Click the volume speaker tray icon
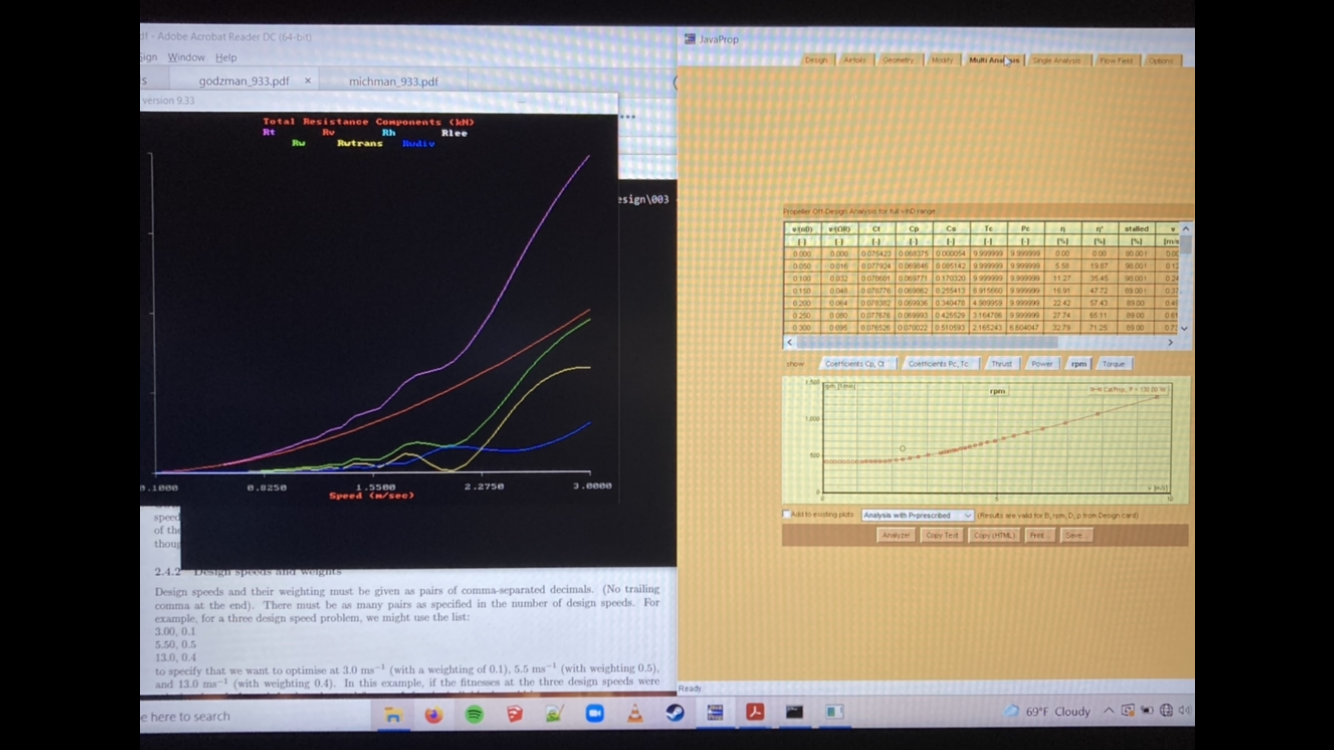The width and height of the screenshot is (1334, 750). click(1184, 711)
